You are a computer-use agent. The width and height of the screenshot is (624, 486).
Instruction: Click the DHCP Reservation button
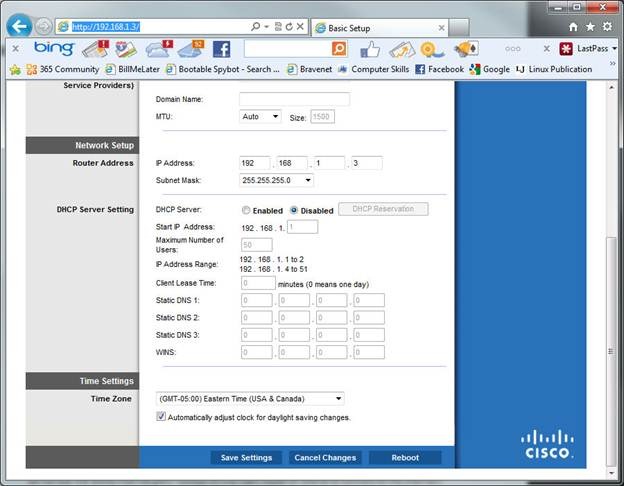(x=383, y=209)
